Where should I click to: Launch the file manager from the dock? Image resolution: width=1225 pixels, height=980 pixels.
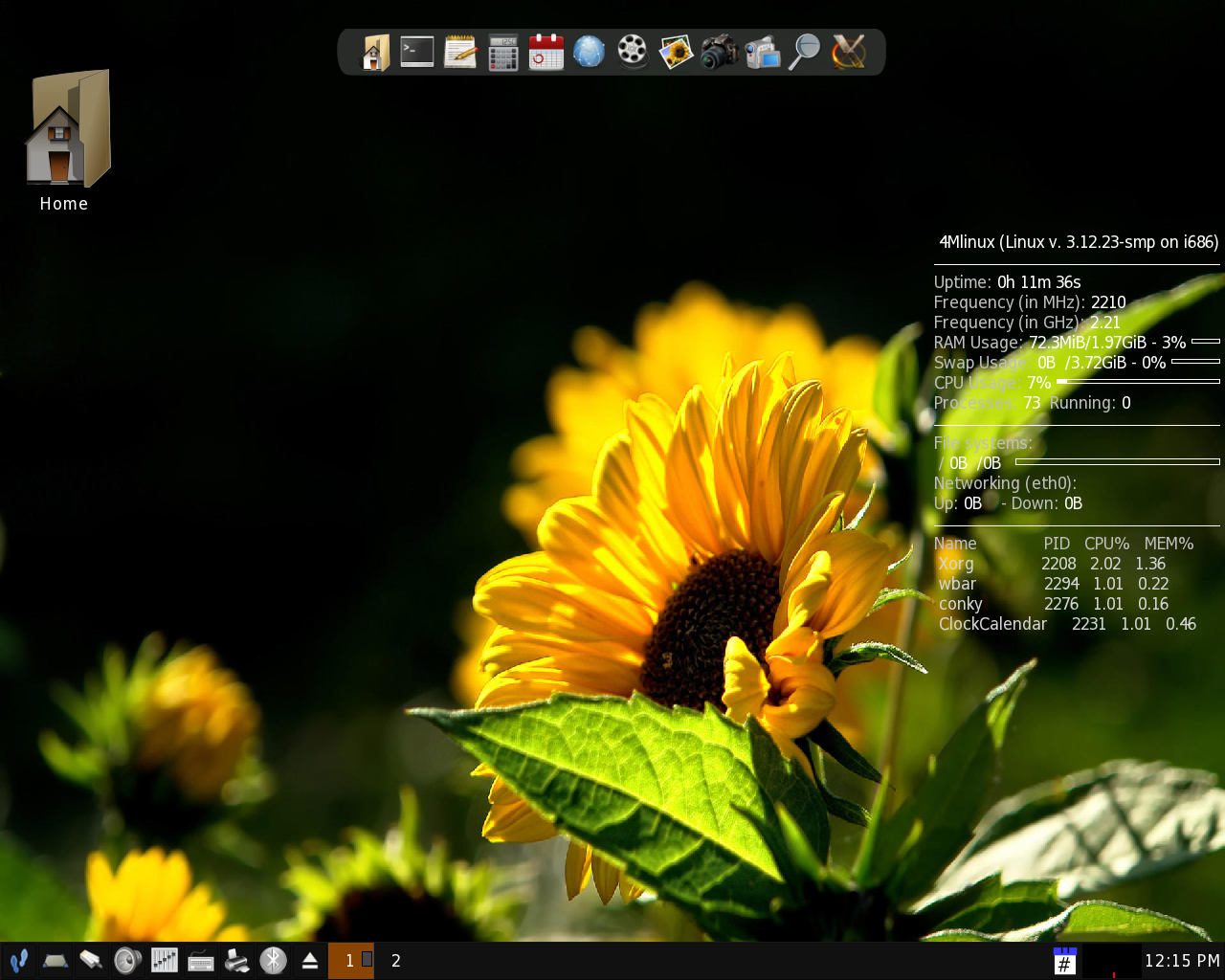tap(374, 52)
